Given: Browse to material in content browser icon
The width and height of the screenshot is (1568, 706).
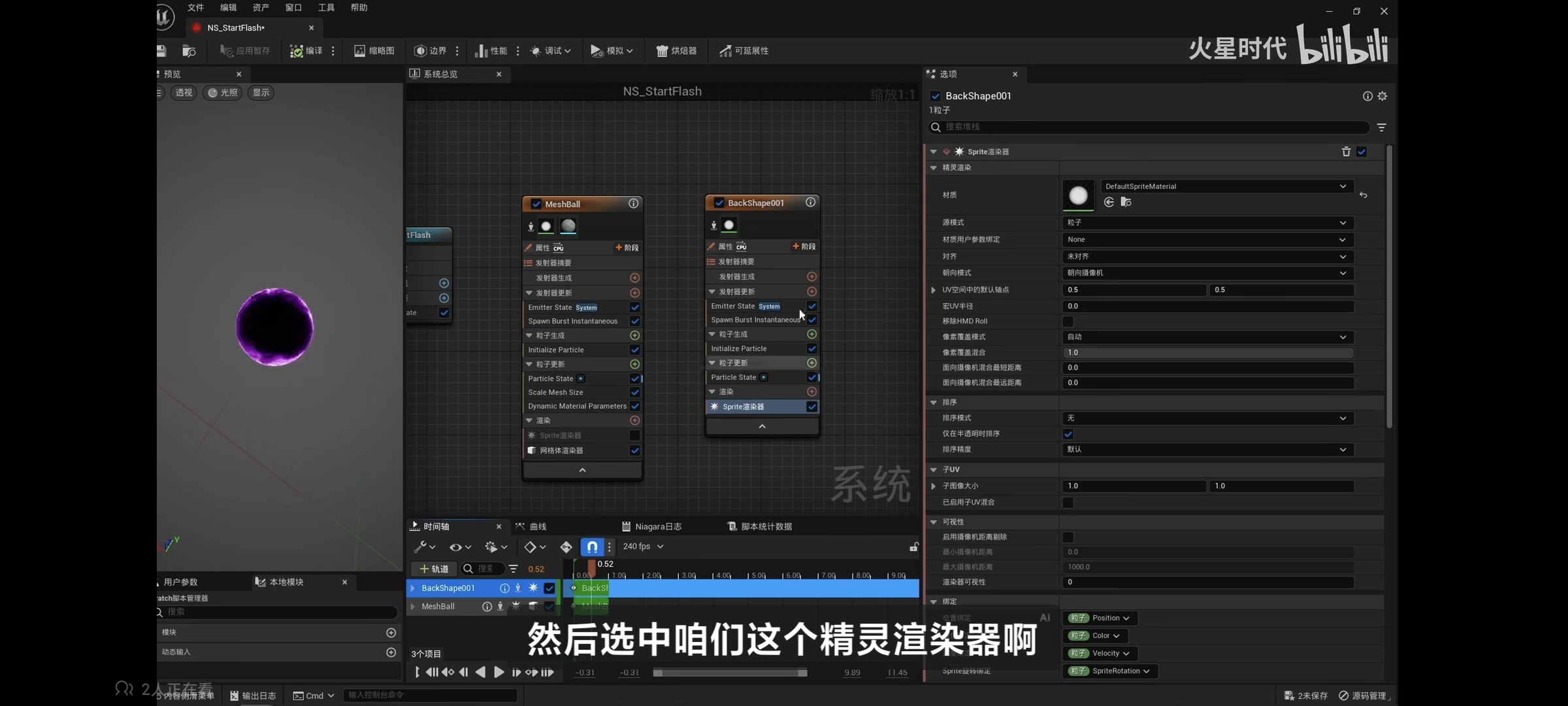Looking at the screenshot, I should (x=1126, y=202).
